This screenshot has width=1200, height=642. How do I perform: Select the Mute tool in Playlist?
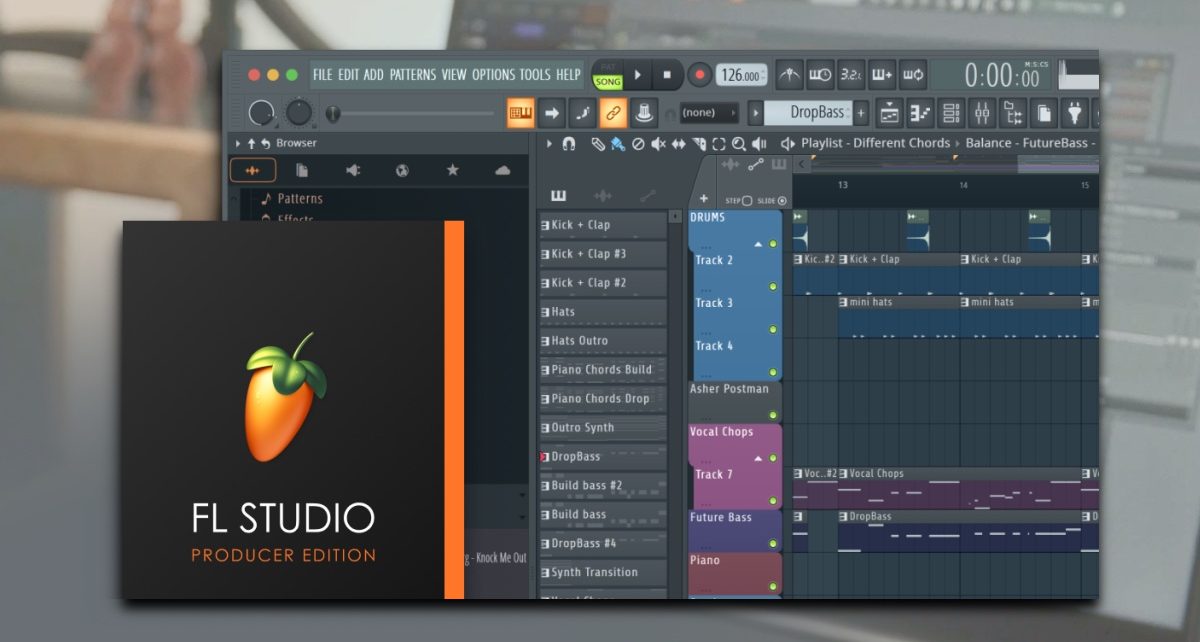pyautogui.click(x=658, y=144)
